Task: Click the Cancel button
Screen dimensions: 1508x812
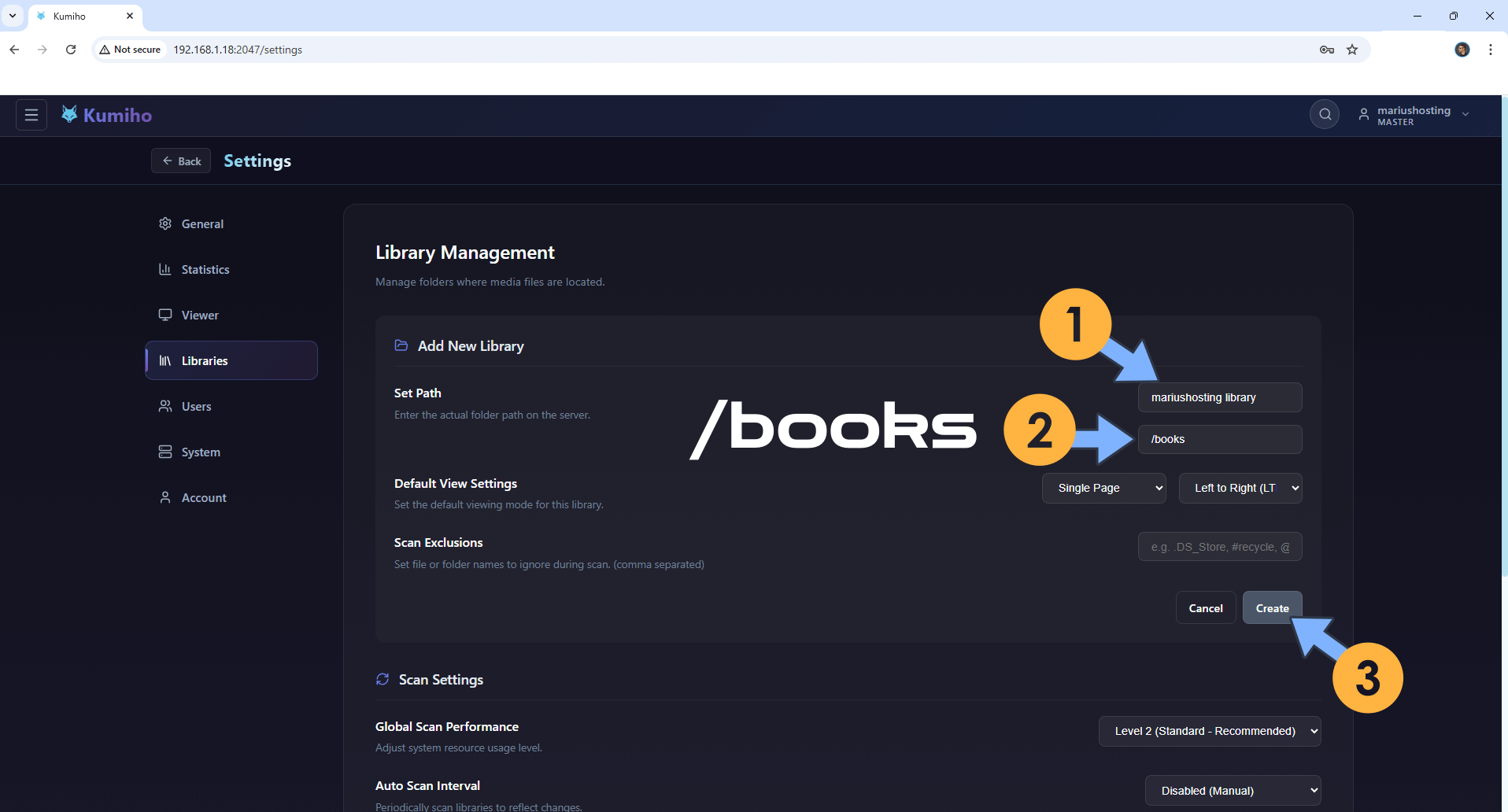Action: pyautogui.click(x=1205, y=608)
